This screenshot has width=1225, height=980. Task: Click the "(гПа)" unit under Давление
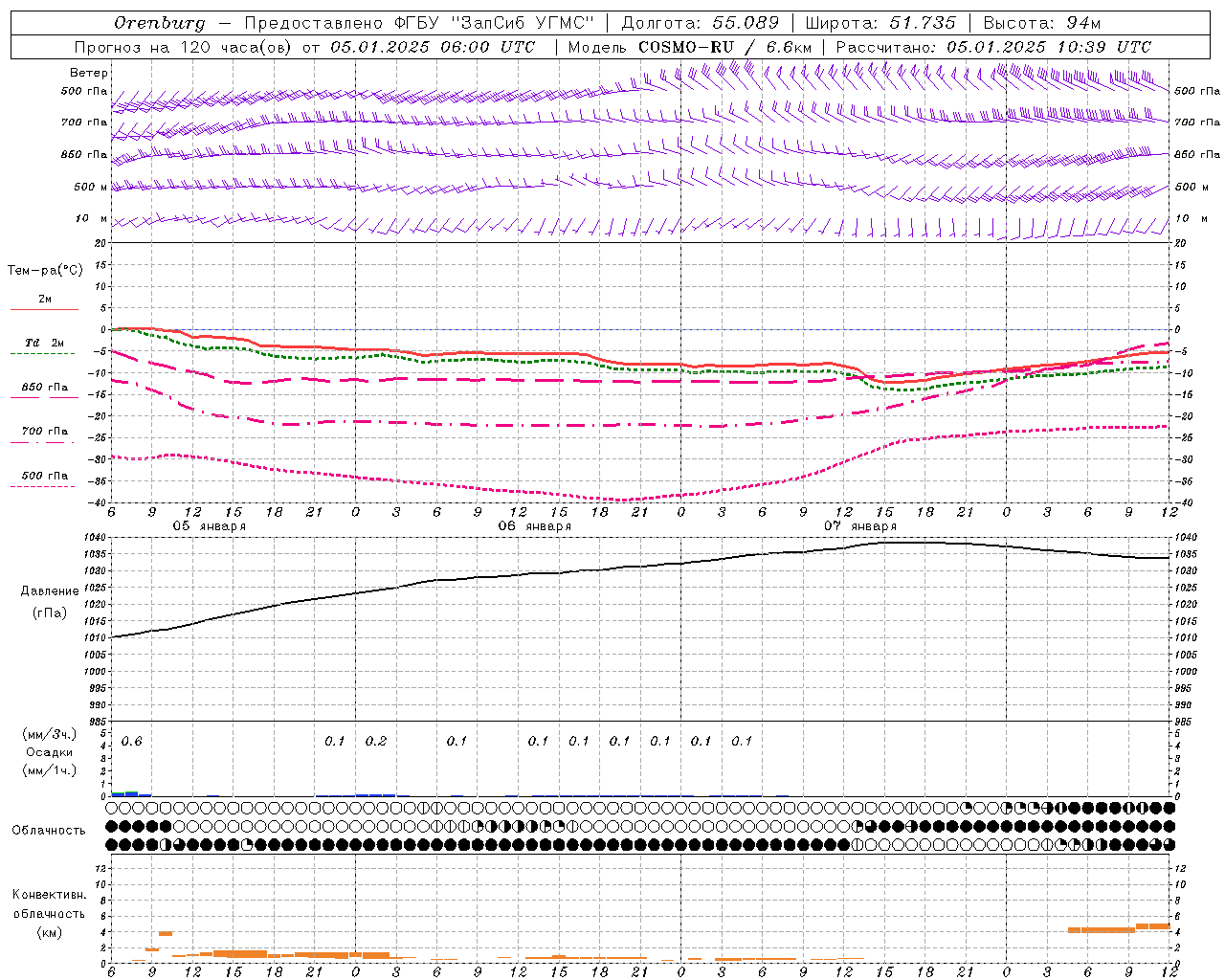49,612
